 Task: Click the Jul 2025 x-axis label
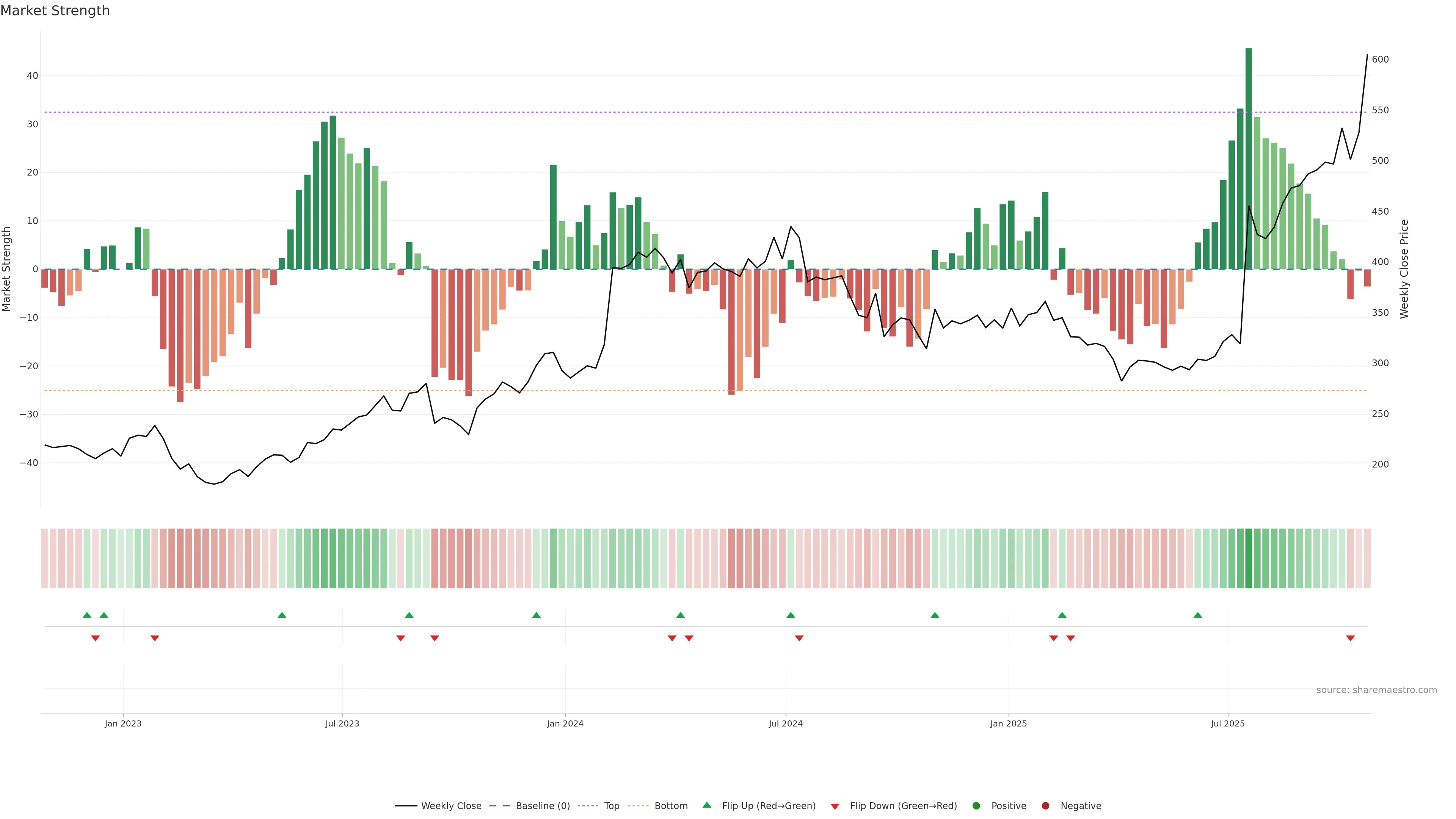click(x=1227, y=723)
